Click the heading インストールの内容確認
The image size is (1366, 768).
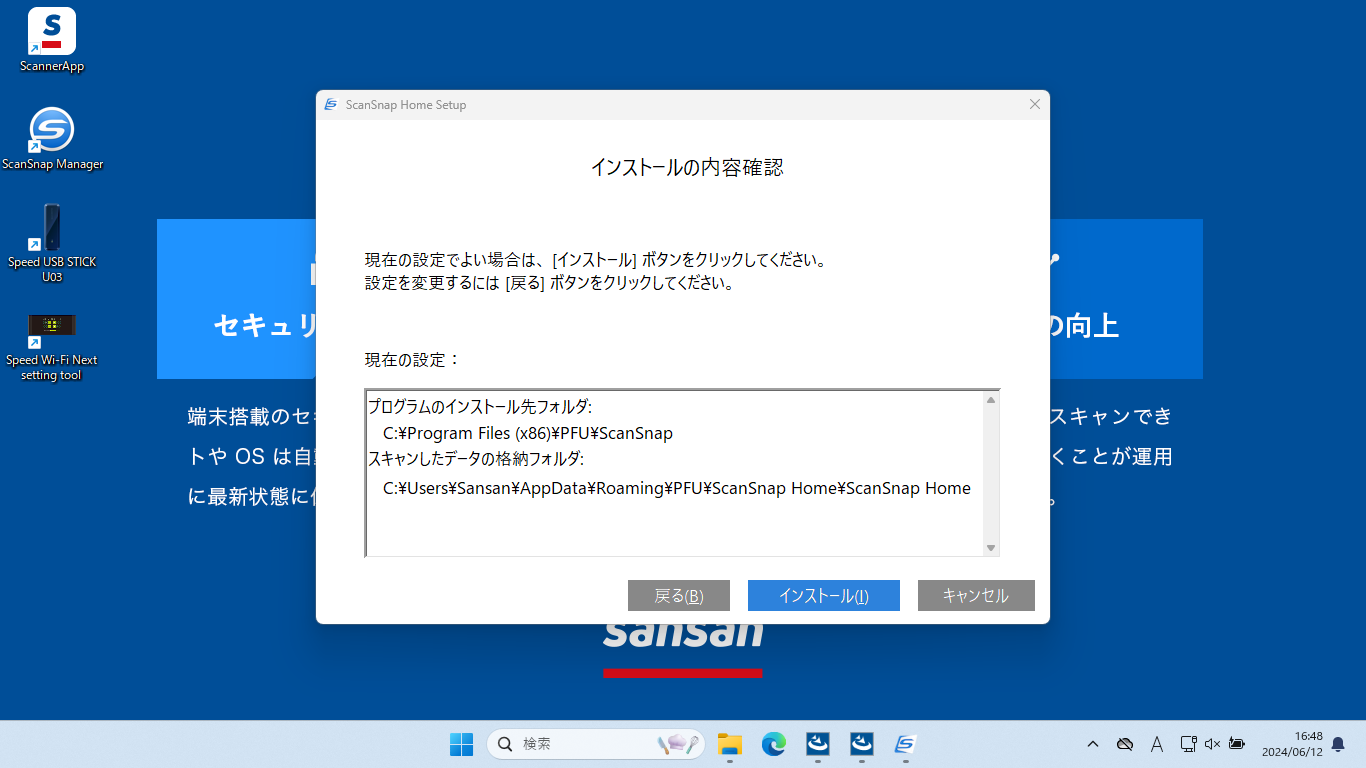tap(687, 168)
